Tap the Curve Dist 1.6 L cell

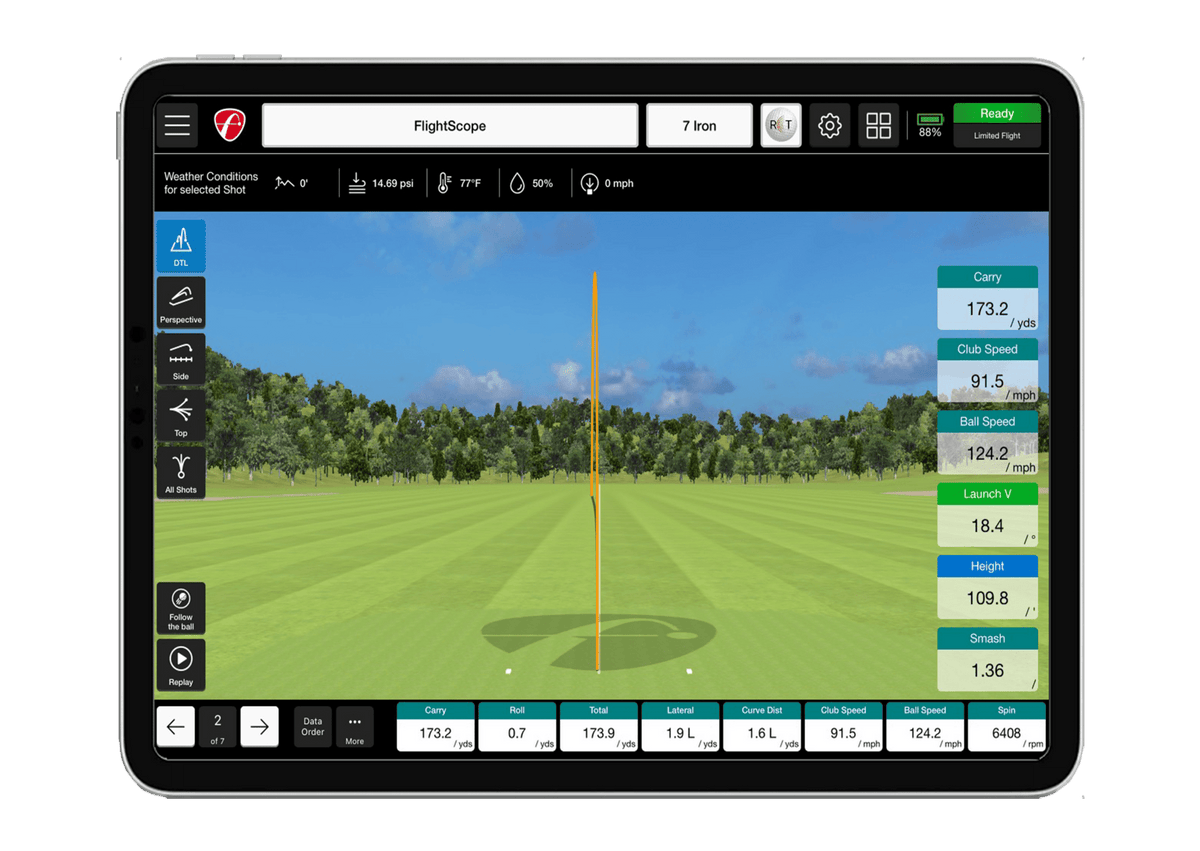click(x=762, y=726)
